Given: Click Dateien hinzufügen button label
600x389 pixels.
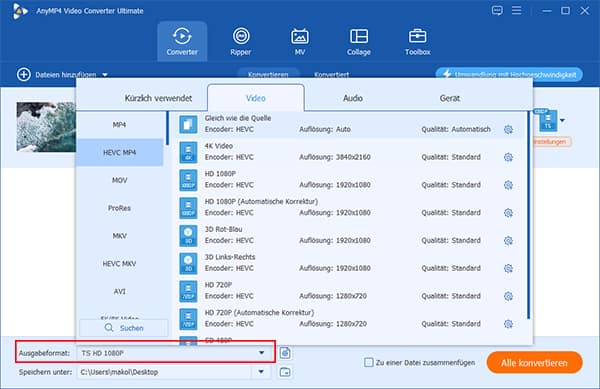Looking at the screenshot, I should coord(66,75).
